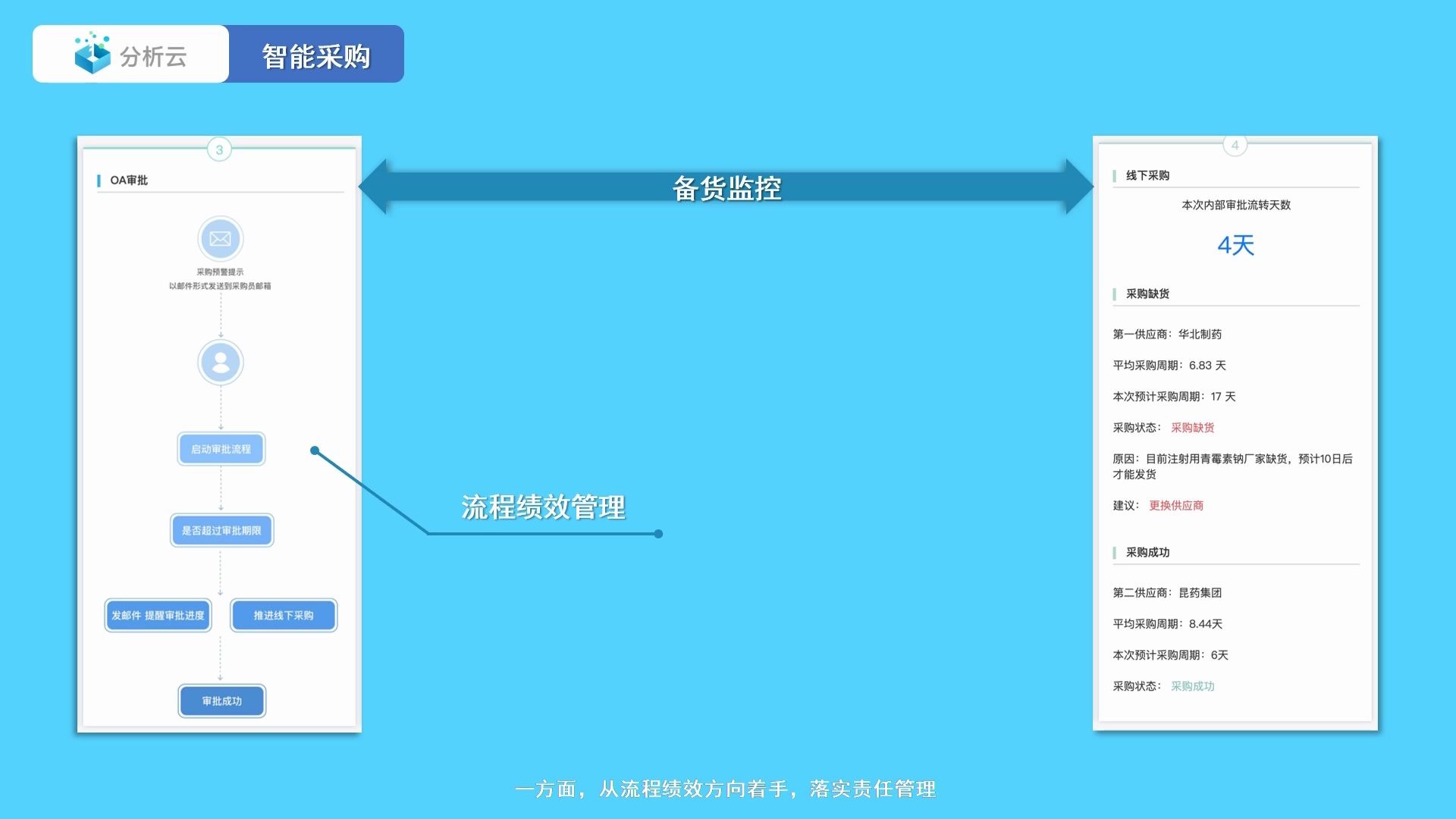Click the green 采购成功 status text
This screenshot has height=819, width=1456.
[x=1192, y=686]
